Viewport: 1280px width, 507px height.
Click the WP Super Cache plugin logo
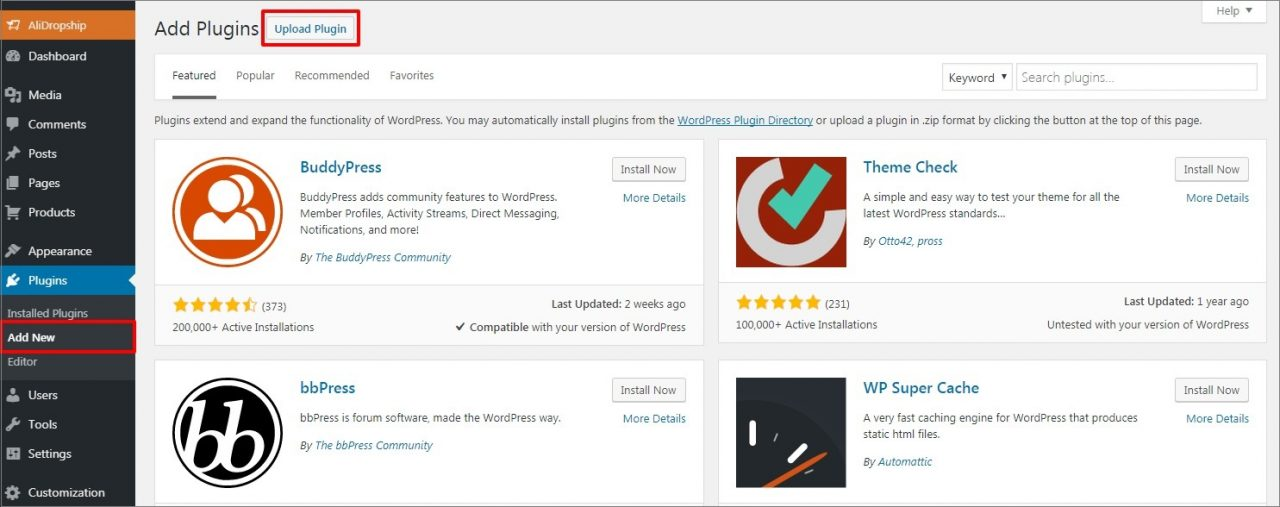coord(790,432)
